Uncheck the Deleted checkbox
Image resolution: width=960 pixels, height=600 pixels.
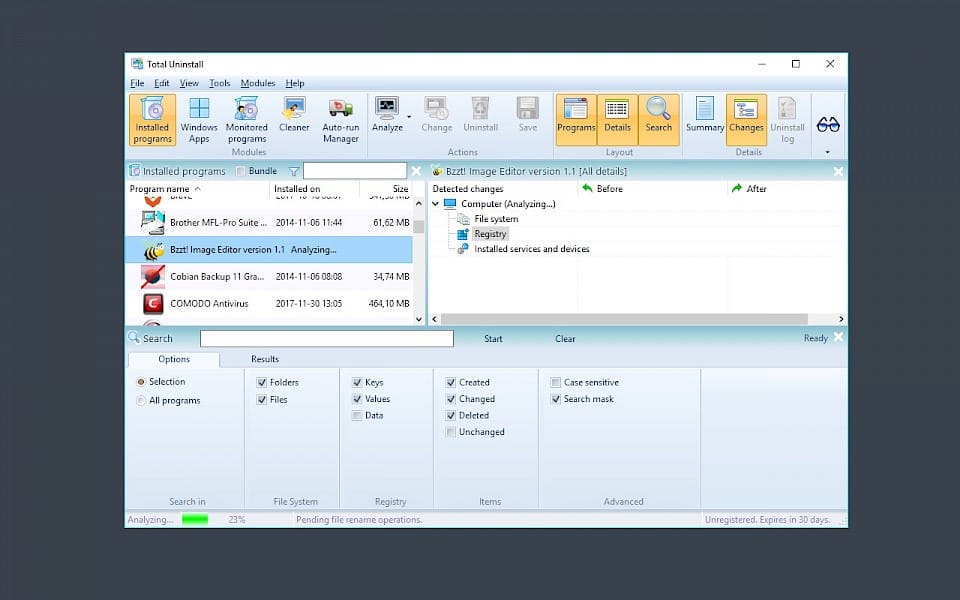[451, 416]
